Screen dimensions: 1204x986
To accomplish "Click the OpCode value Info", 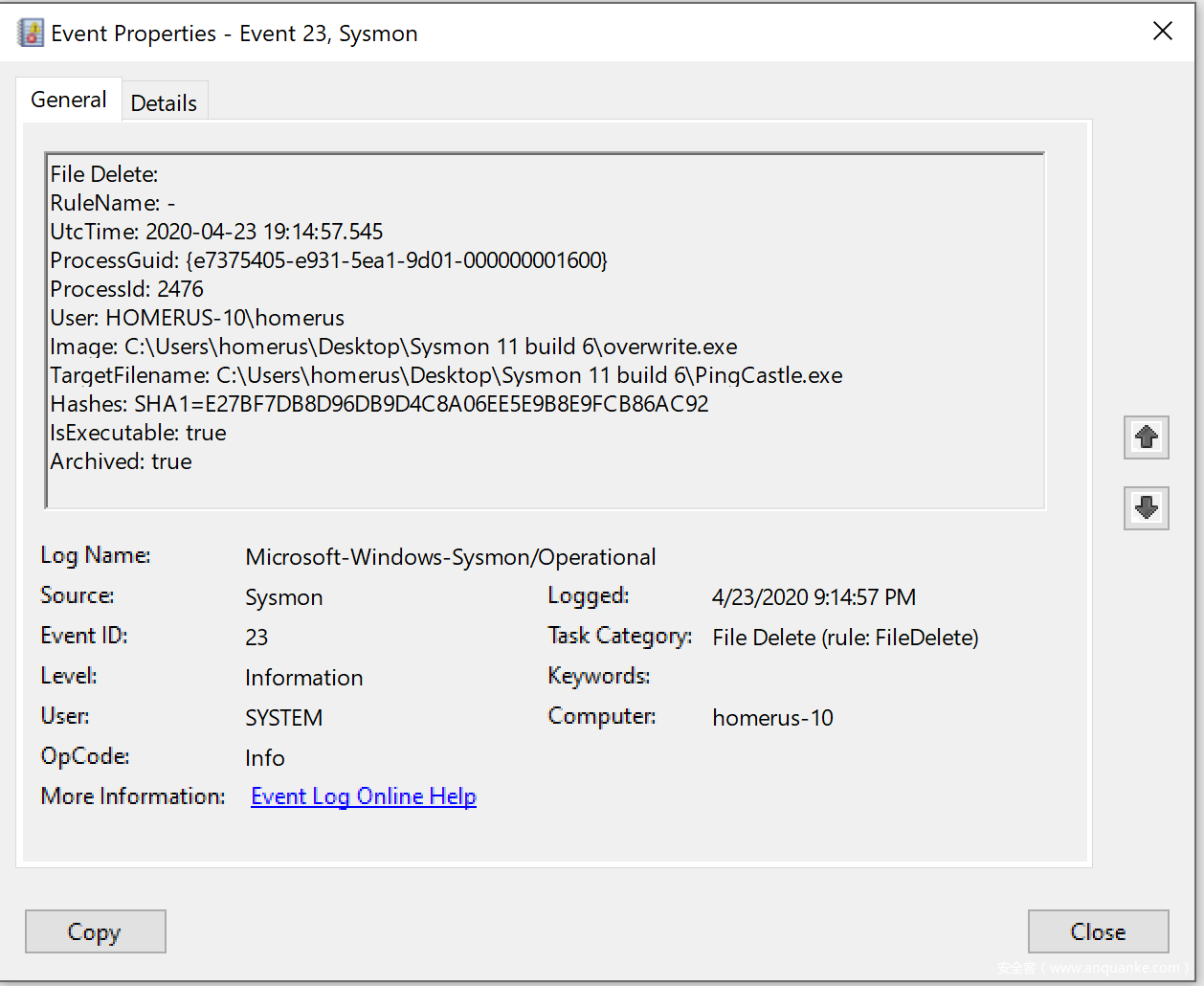I will click(264, 758).
